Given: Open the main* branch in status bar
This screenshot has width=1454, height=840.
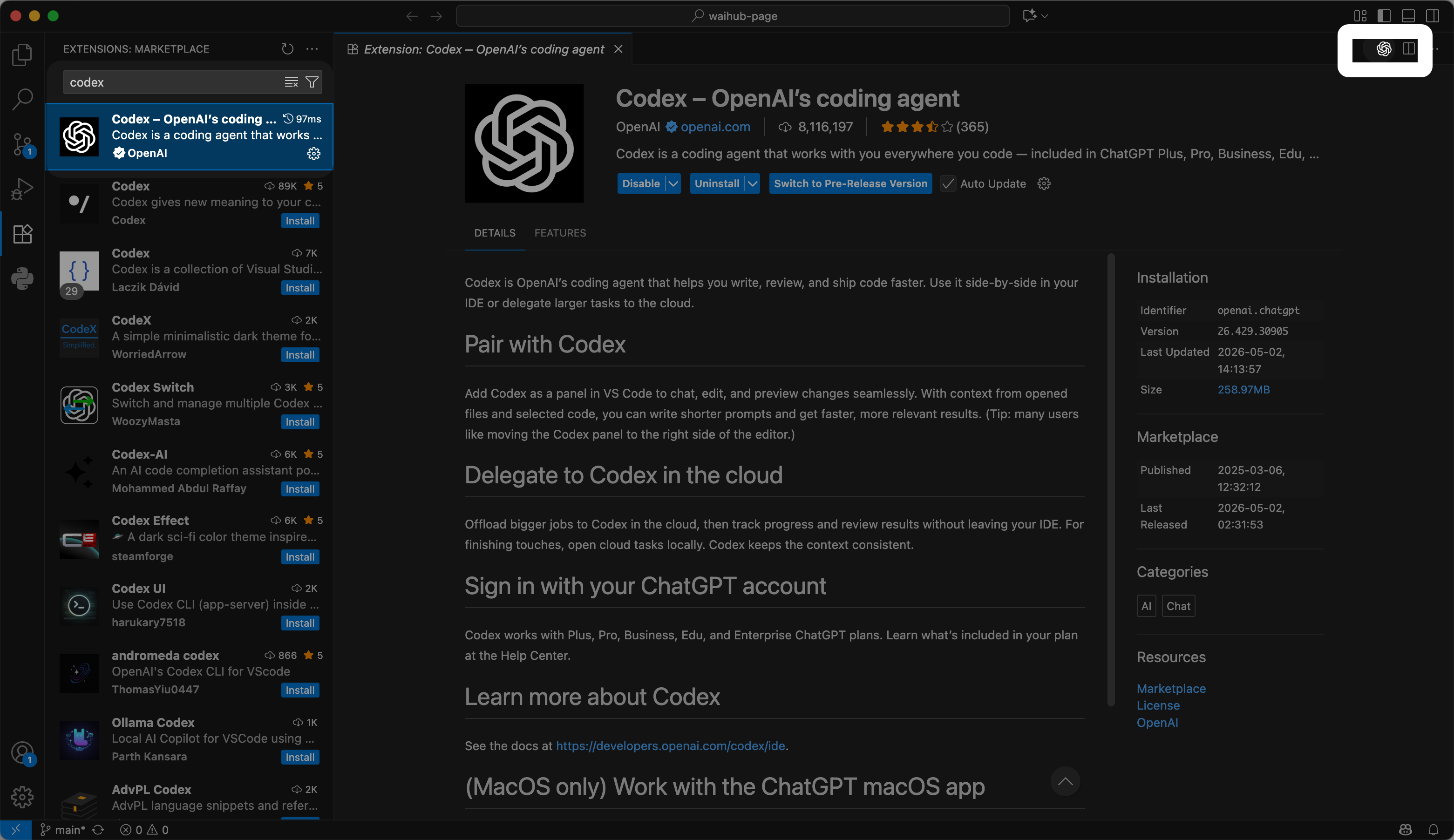Looking at the screenshot, I should point(63,830).
